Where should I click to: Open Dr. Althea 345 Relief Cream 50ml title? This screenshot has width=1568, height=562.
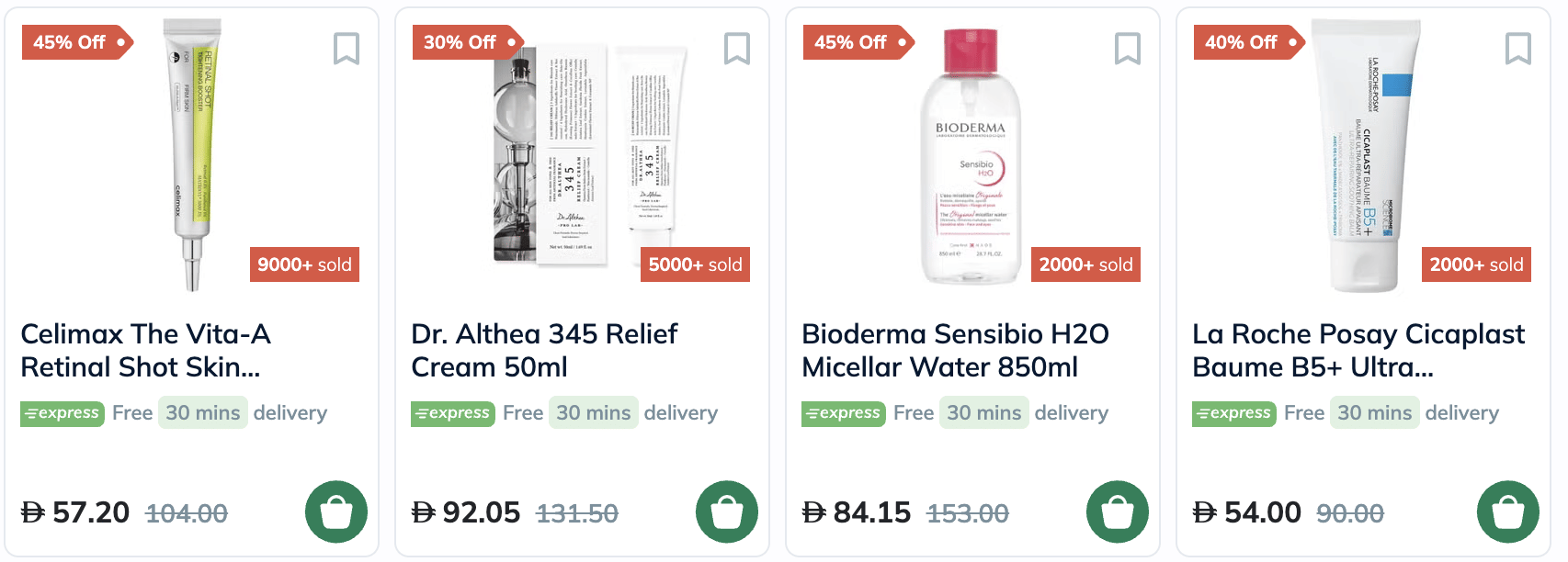(x=544, y=350)
